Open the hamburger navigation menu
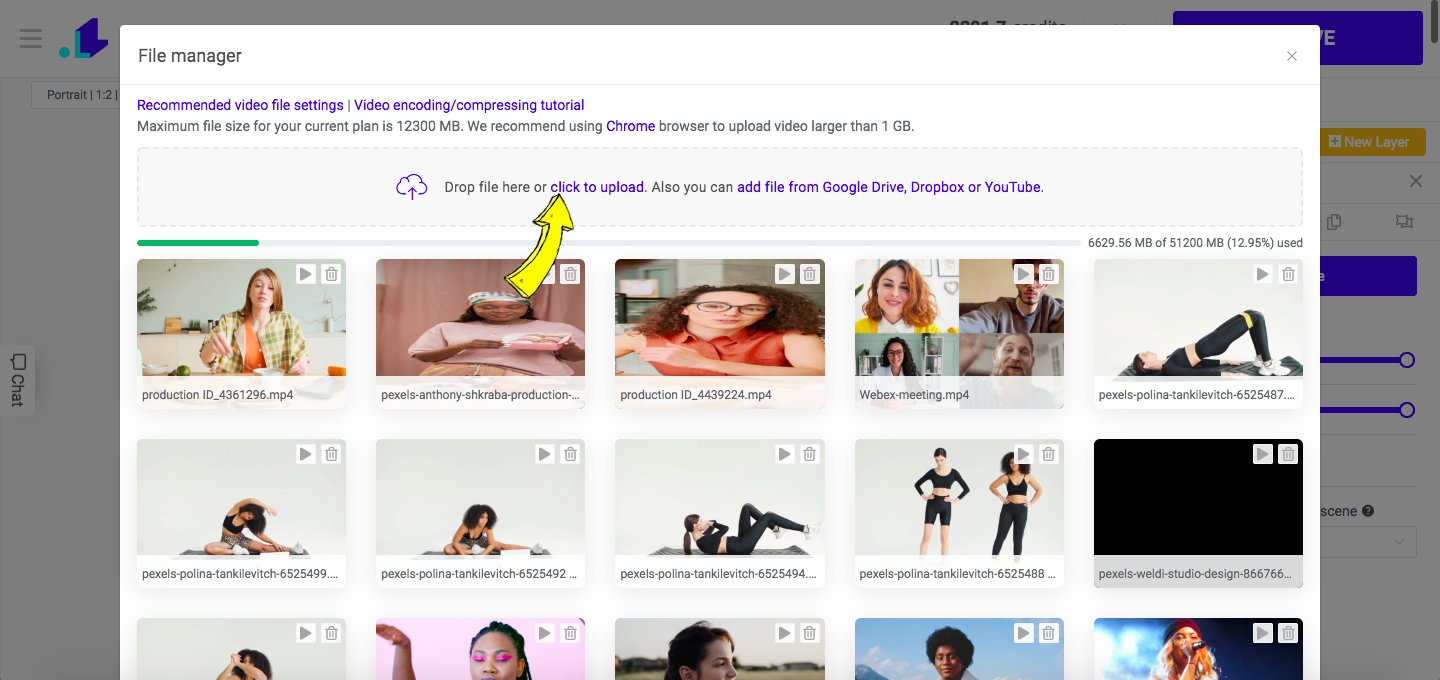1440x680 pixels. (31, 38)
